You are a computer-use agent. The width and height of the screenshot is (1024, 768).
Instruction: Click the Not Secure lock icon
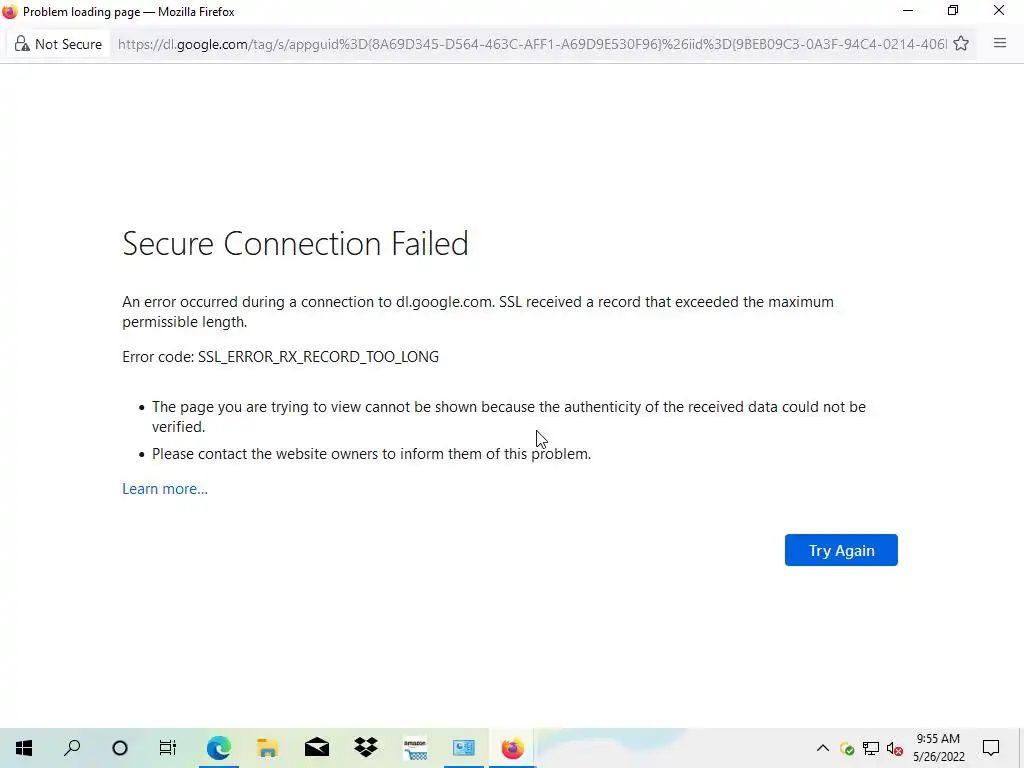pyautogui.click(x=22, y=44)
